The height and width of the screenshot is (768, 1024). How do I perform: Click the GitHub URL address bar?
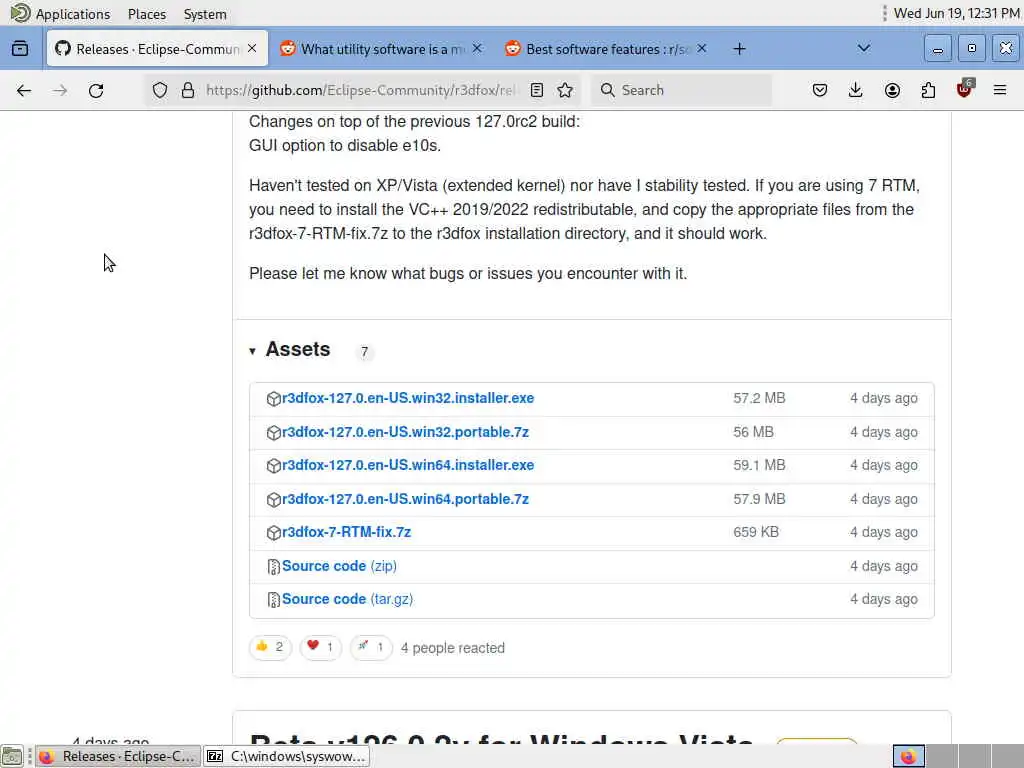[360, 90]
